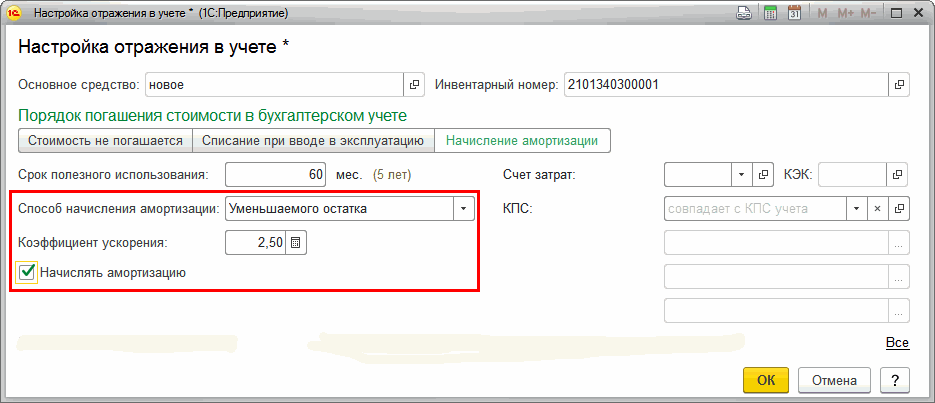
Task: Uncheck the Начислять амортизацию checkbox
Action: coord(29,272)
